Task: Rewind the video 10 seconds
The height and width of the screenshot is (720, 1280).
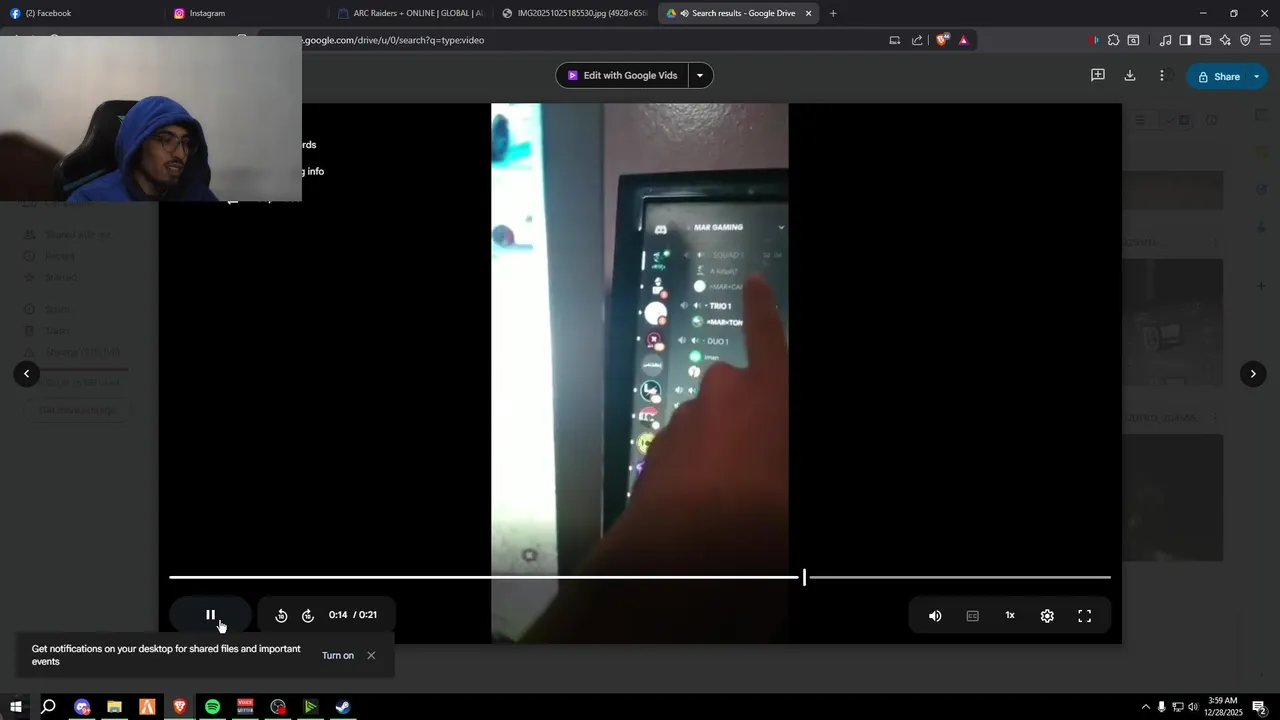Action: 281,616
